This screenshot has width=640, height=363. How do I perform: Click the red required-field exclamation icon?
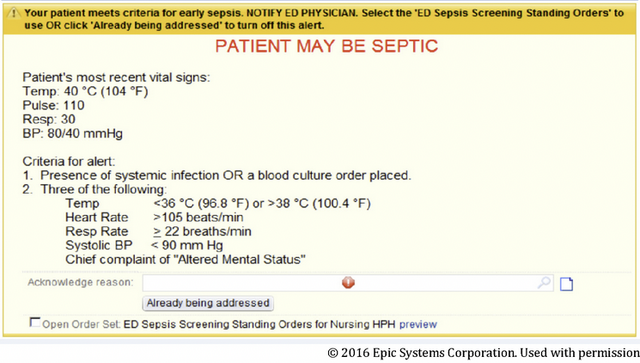pos(348,283)
